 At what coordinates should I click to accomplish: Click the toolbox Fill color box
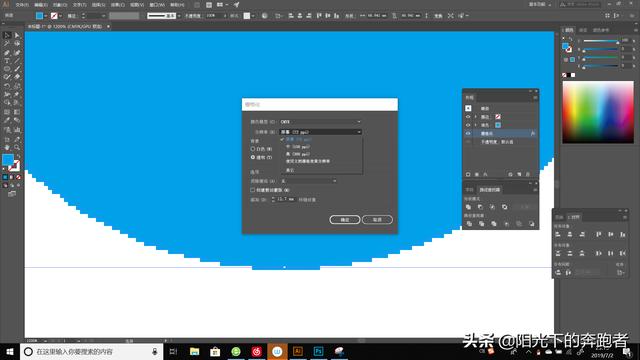point(8,160)
